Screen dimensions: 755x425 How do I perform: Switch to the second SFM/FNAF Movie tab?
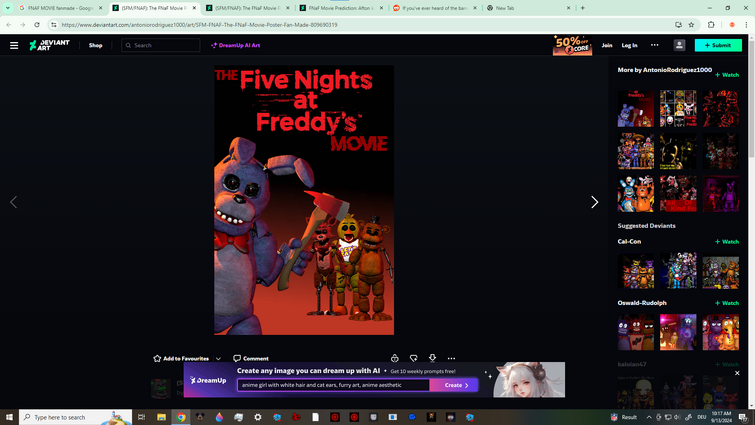point(247,8)
